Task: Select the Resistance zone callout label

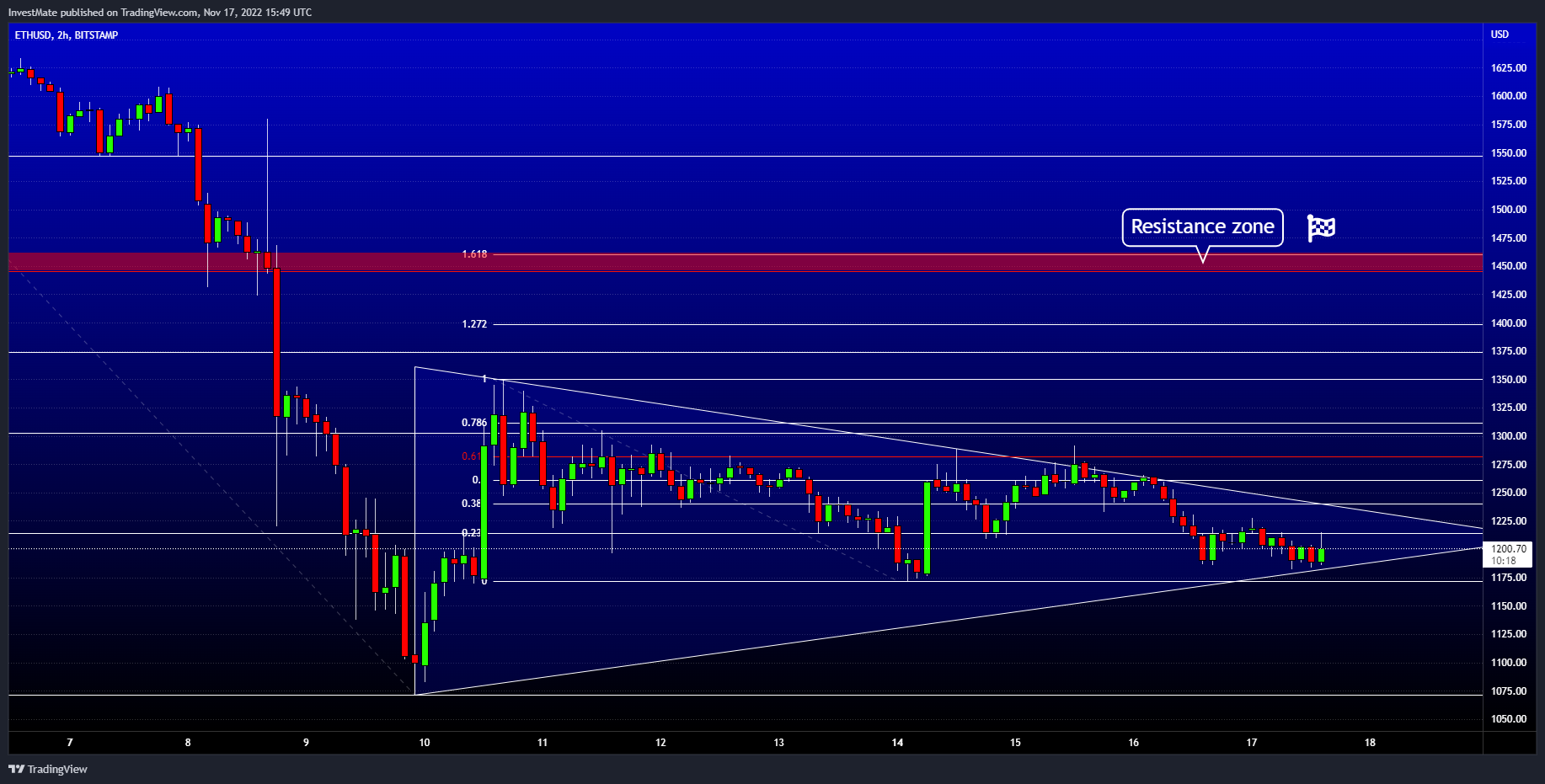Action: point(1202,227)
